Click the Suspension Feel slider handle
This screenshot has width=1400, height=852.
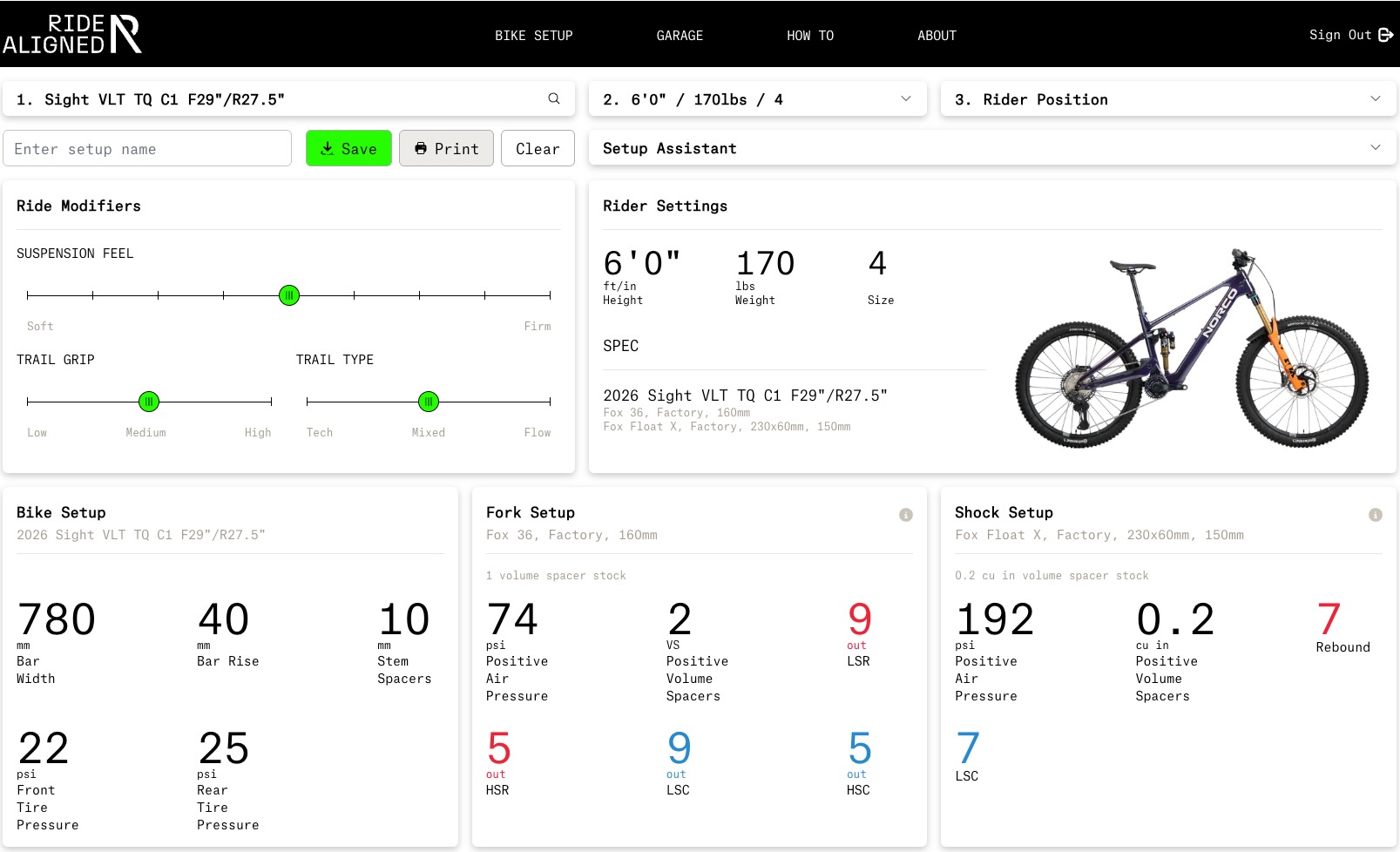tap(289, 295)
